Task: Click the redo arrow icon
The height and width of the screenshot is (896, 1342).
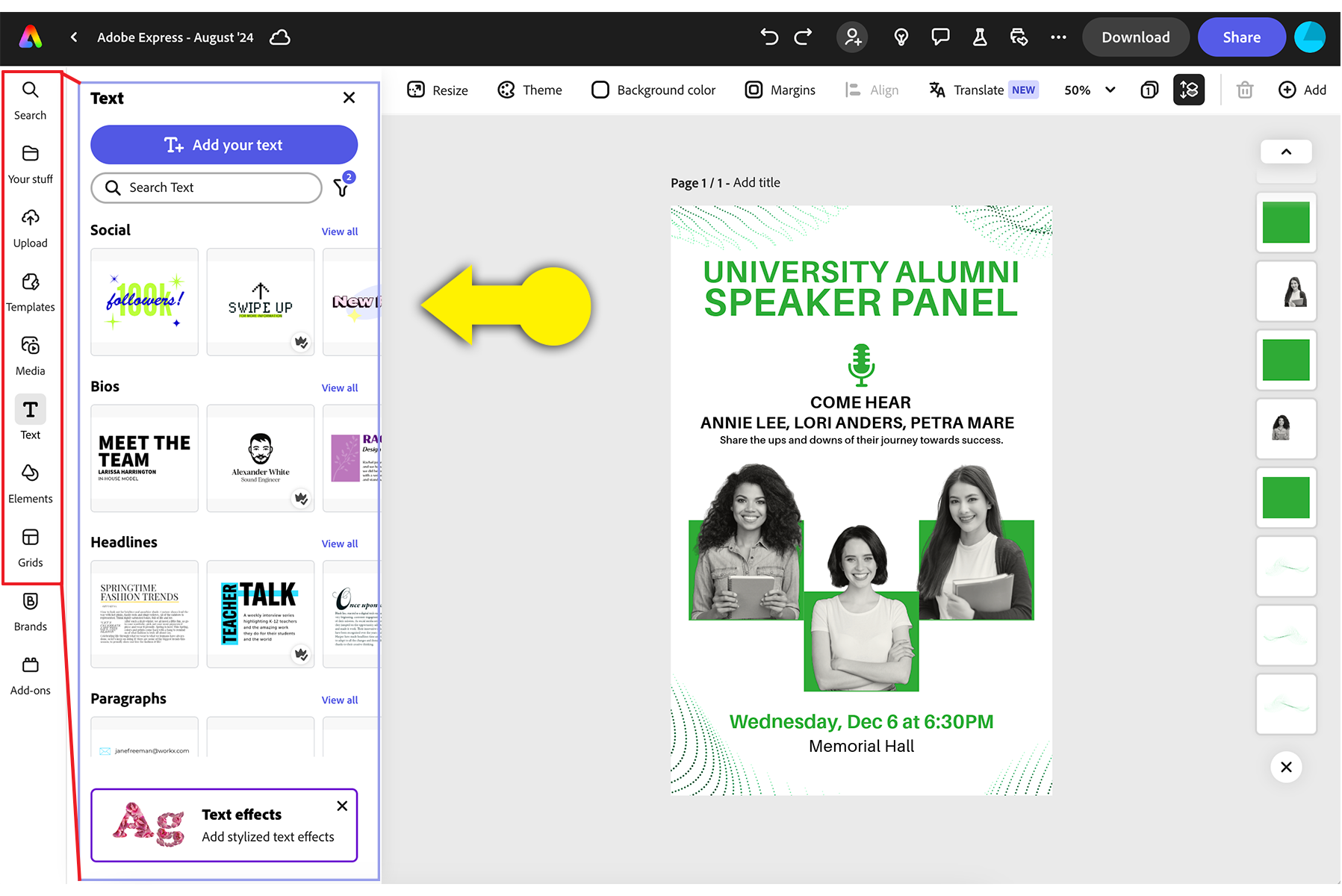Action: point(803,37)
